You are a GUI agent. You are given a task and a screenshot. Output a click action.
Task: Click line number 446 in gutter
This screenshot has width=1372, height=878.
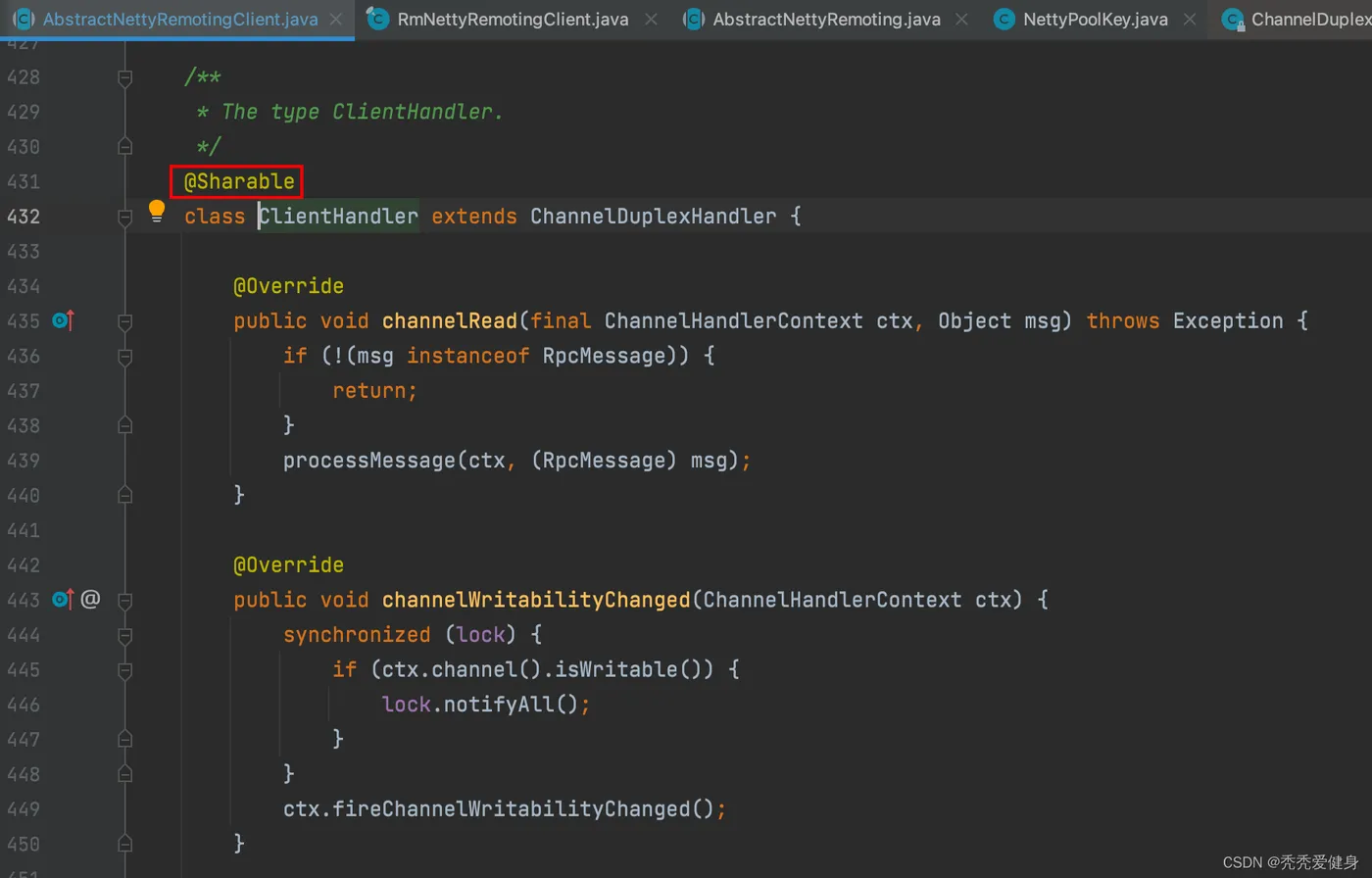pos(22,705)
